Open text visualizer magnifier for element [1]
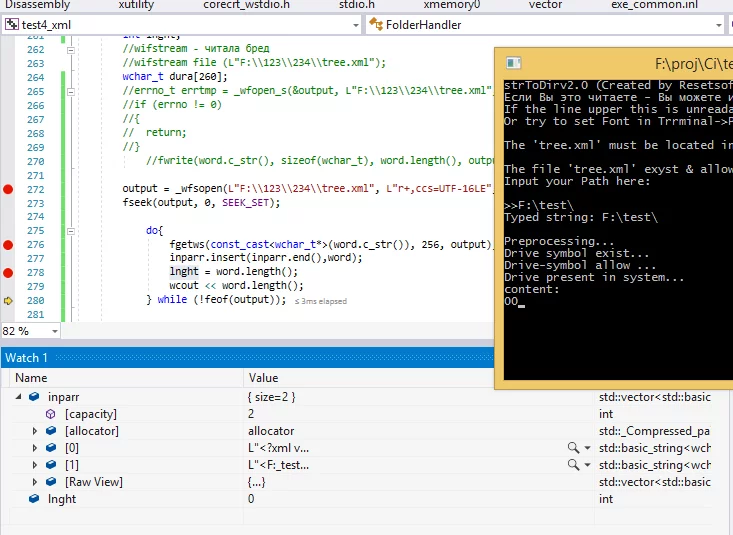 572,465
